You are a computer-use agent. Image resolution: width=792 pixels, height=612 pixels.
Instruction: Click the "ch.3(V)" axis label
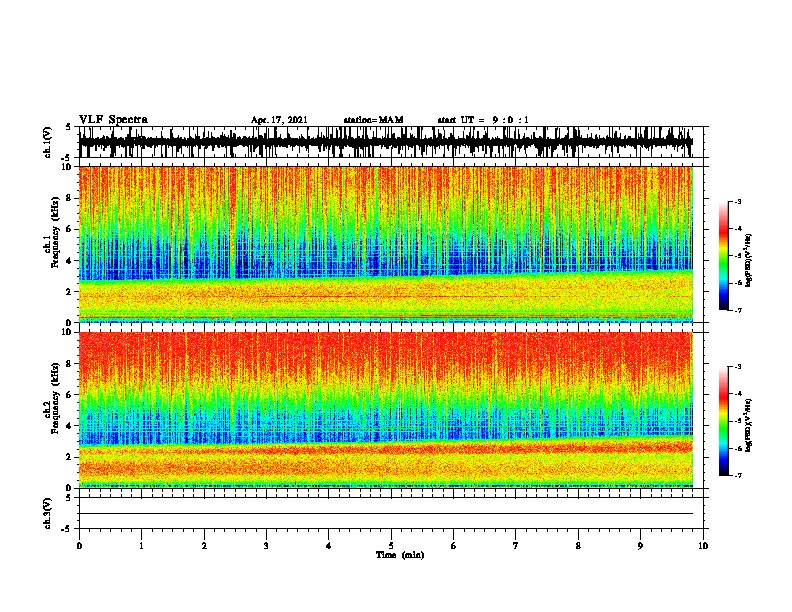48,513
